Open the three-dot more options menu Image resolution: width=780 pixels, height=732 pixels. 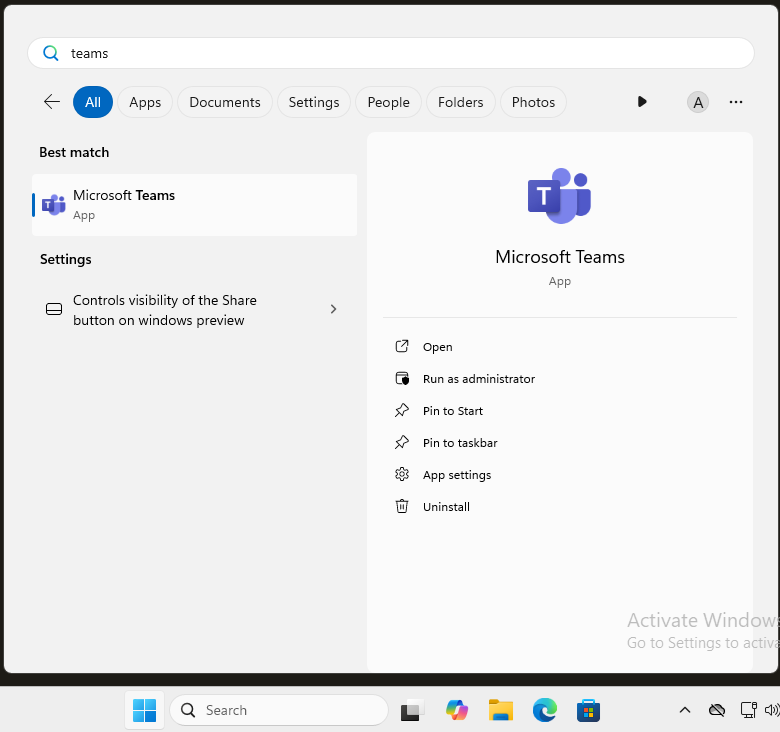pos(736,102)
